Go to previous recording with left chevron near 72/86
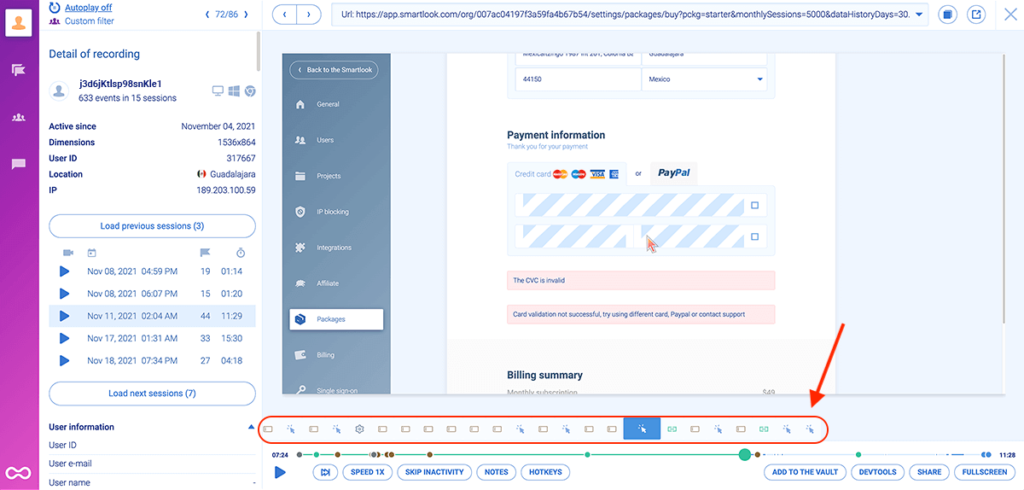The image size is (1024, 490). [x=208, y=14]
